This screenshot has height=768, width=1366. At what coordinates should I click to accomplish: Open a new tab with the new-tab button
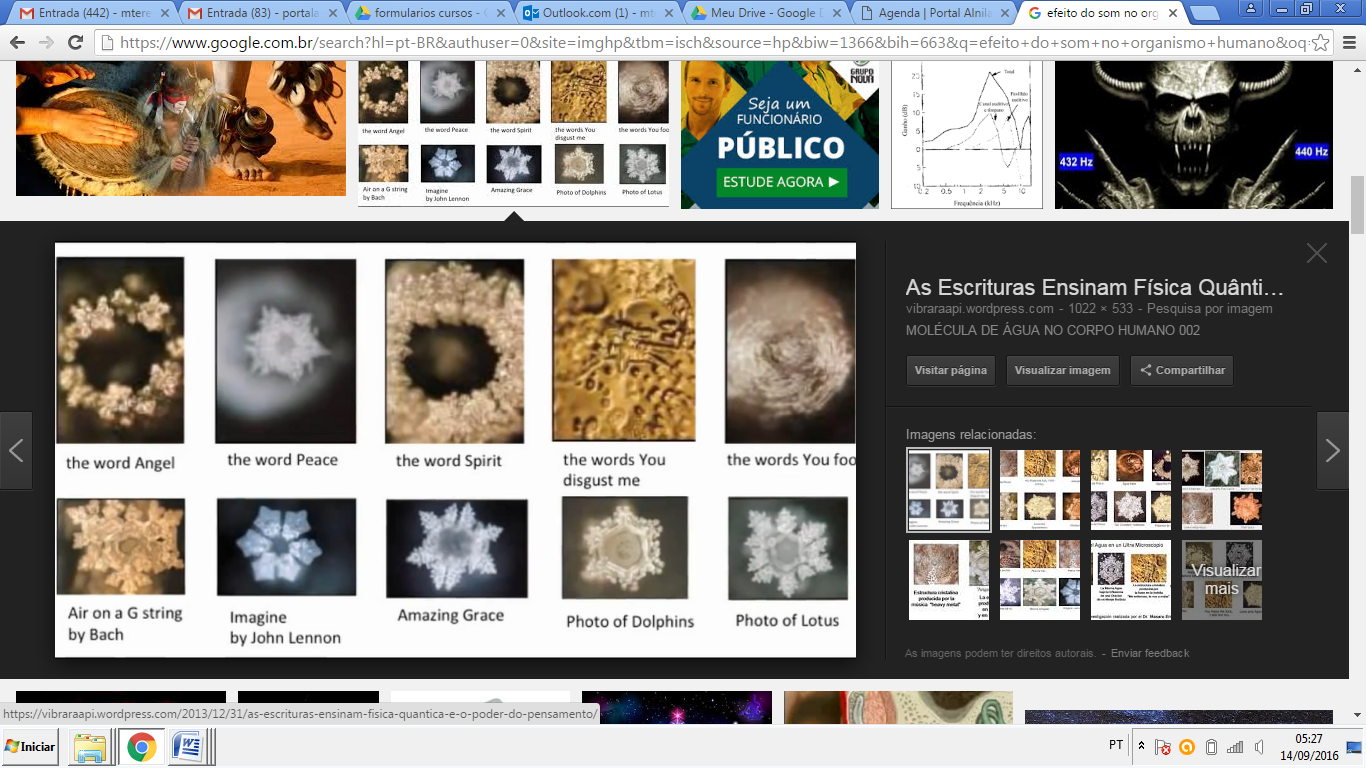click(1205, 15)
